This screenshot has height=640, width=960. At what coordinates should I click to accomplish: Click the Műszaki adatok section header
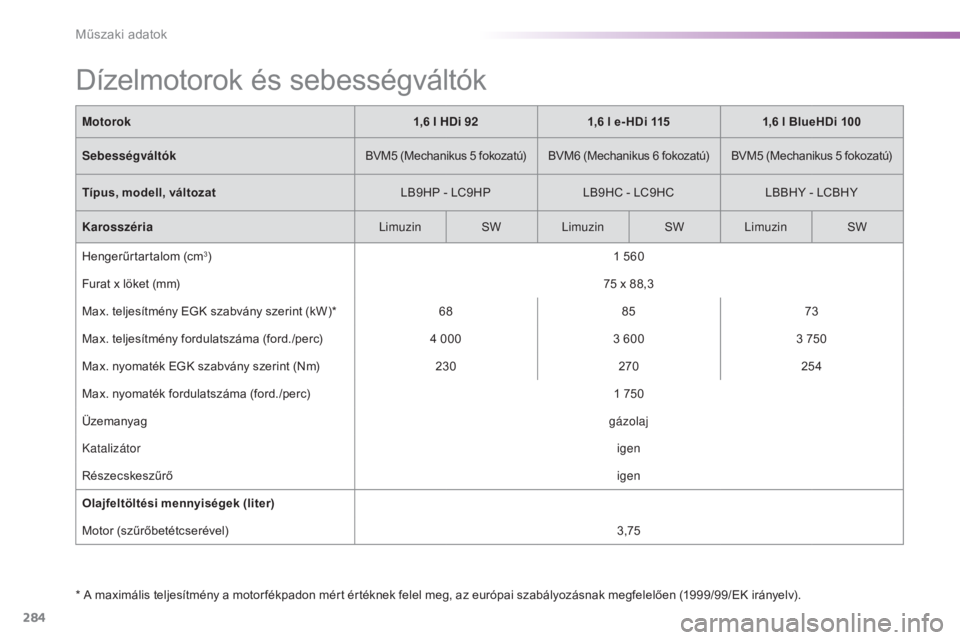point(121,34)
